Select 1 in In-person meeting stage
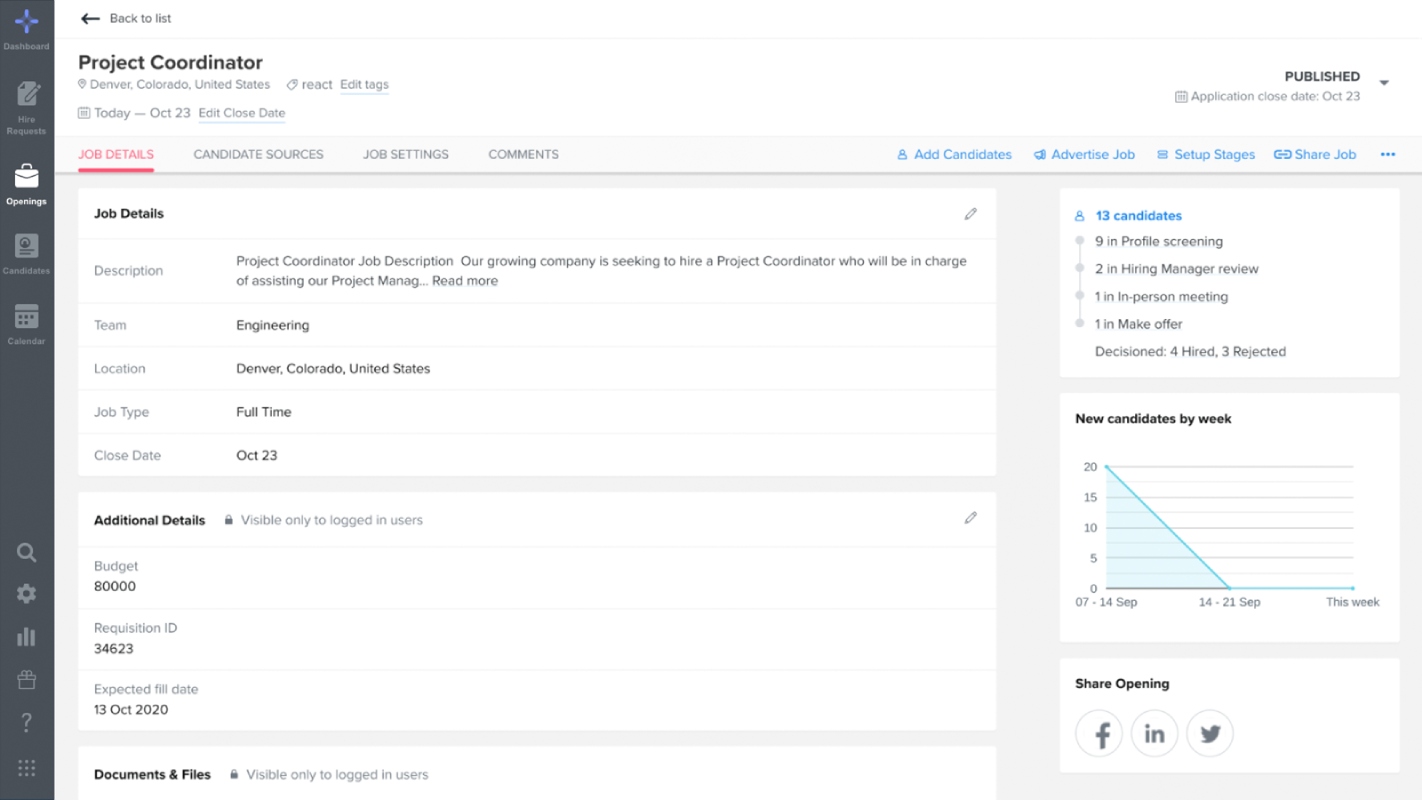The height and width of the screenshot is (800, 1422). [1161, 297]
